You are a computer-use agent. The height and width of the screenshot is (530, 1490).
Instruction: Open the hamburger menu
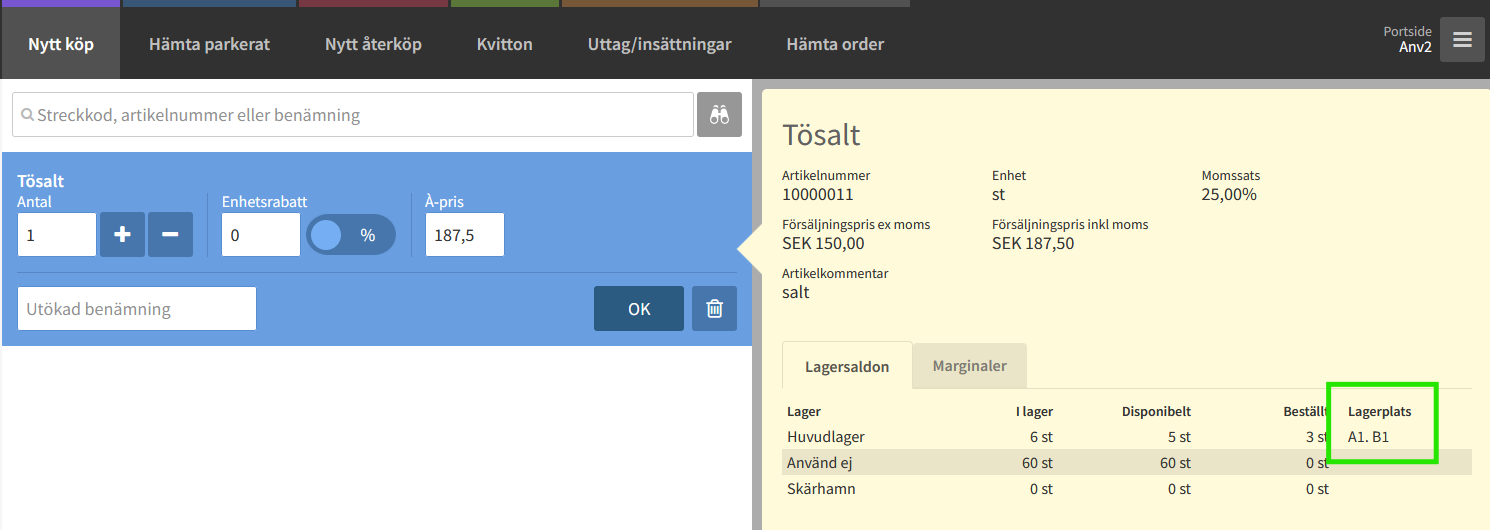tap(1462, 40)
